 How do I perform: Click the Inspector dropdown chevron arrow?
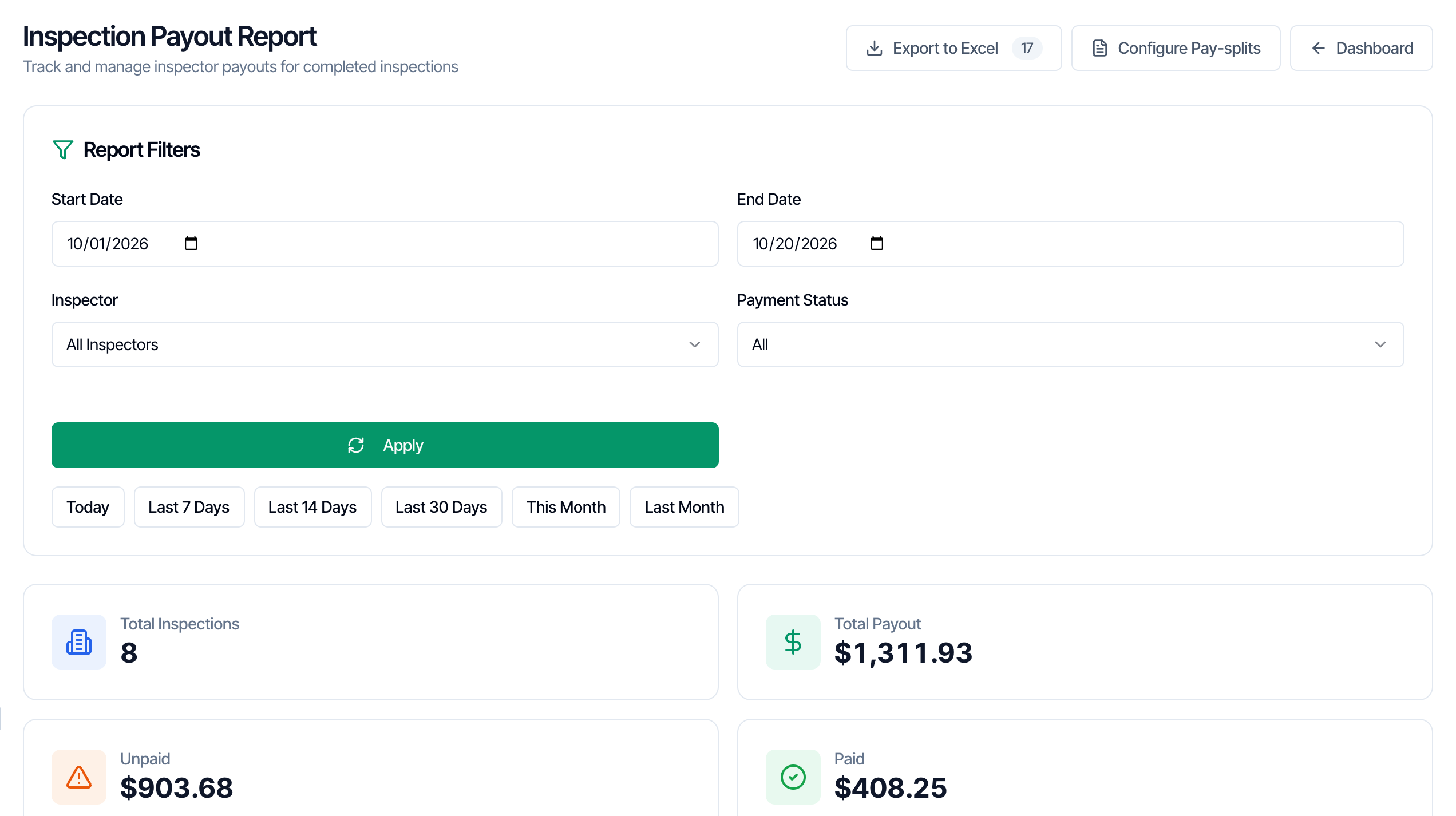click(x=695, y=344)
